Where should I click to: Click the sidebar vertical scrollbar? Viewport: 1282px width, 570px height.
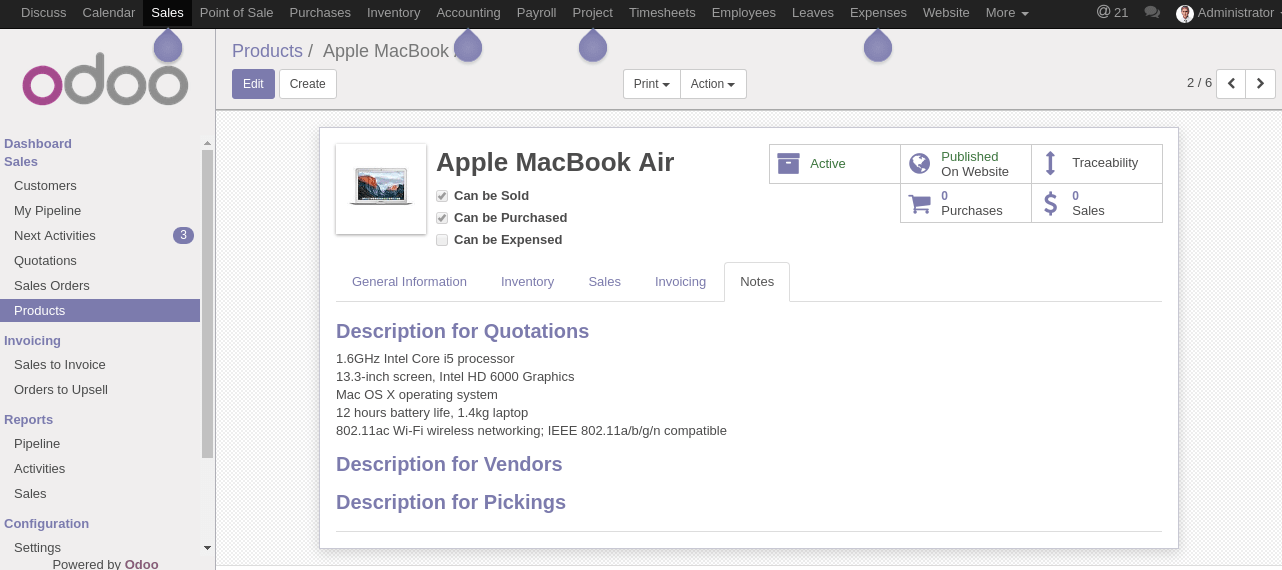click(207, 304)
